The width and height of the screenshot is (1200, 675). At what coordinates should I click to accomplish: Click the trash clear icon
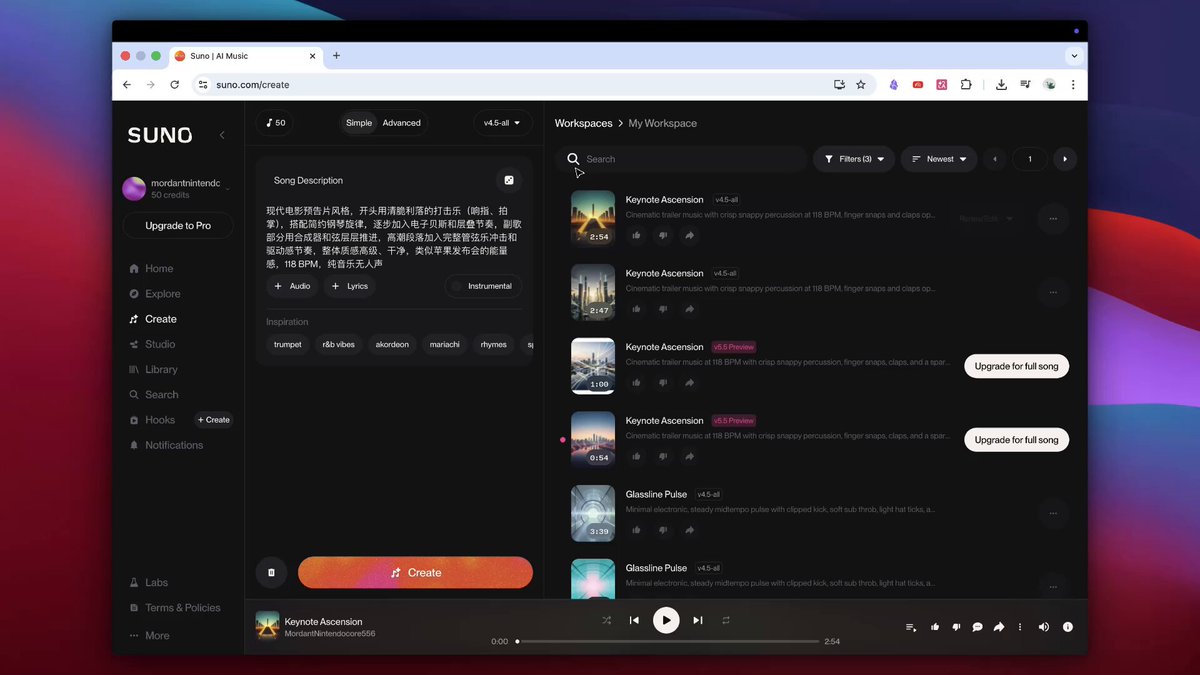point(271,573)
